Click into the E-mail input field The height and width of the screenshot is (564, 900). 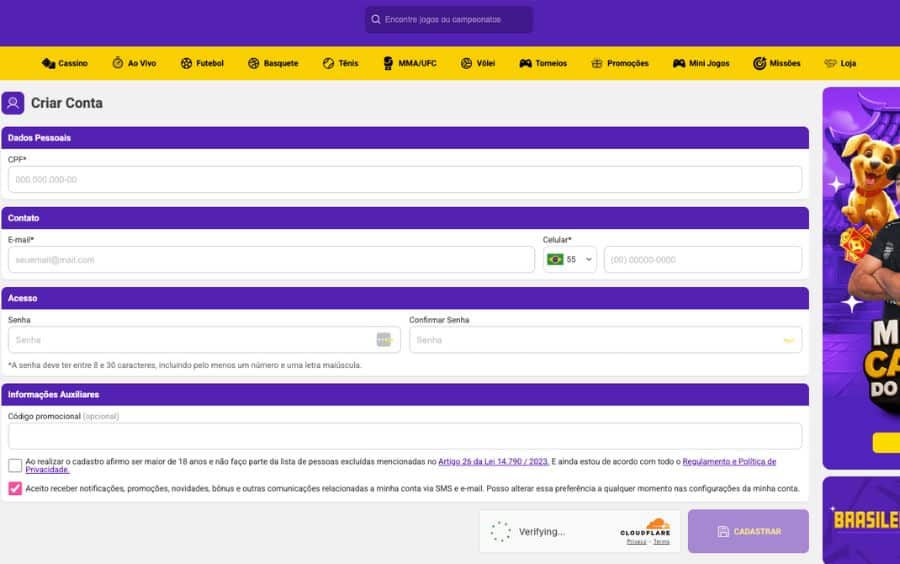coord(271,260)
